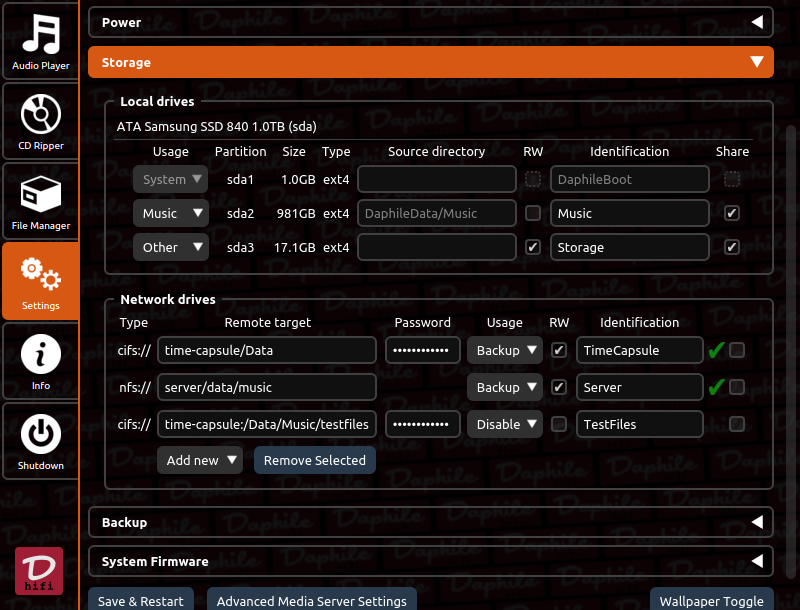The height and width of the screenshot is (610, 800).
Task: Tick selection checkbox for TestFiles network drive
Action: 737,424
